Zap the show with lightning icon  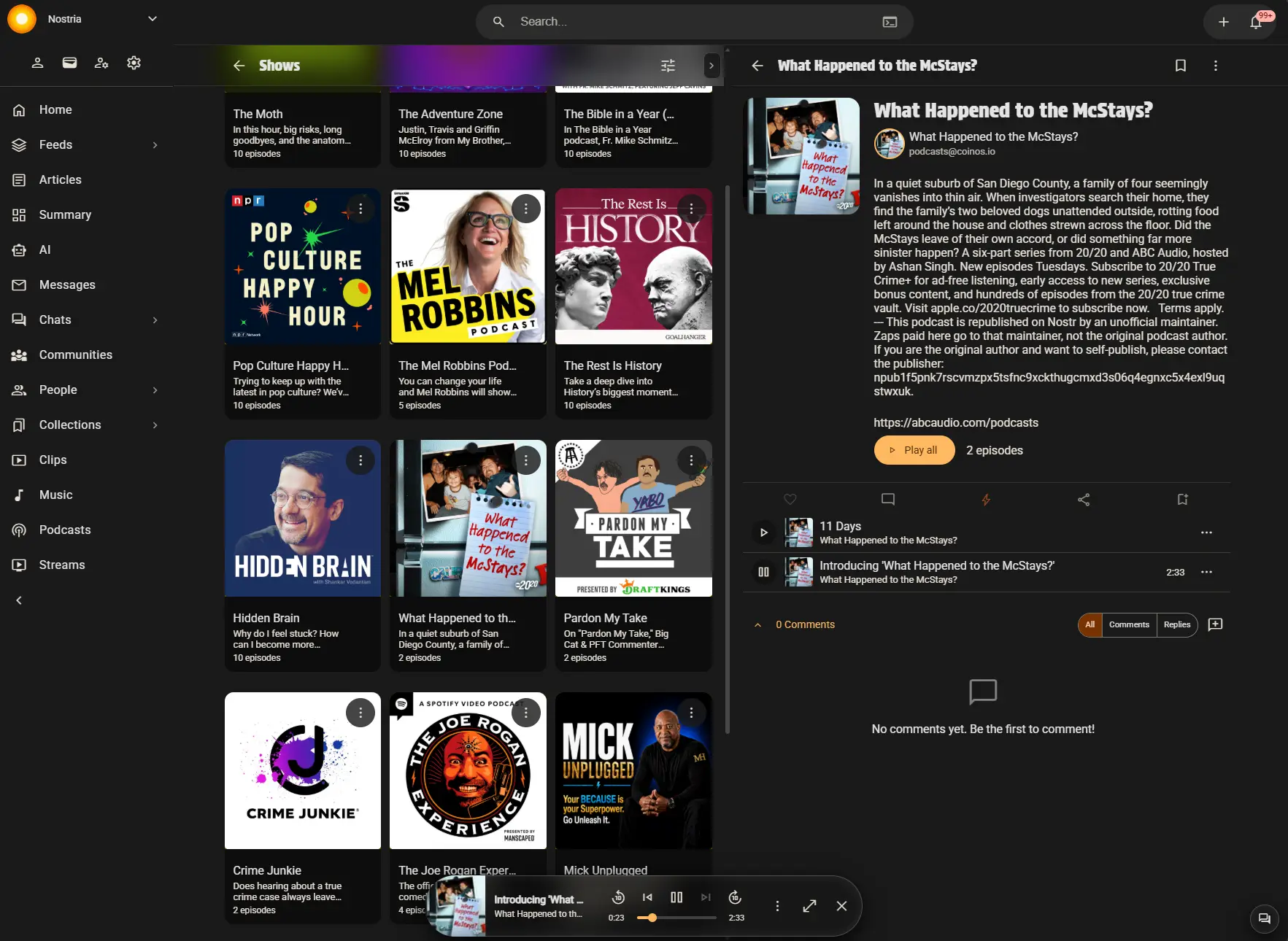click(x=986, y=500)
